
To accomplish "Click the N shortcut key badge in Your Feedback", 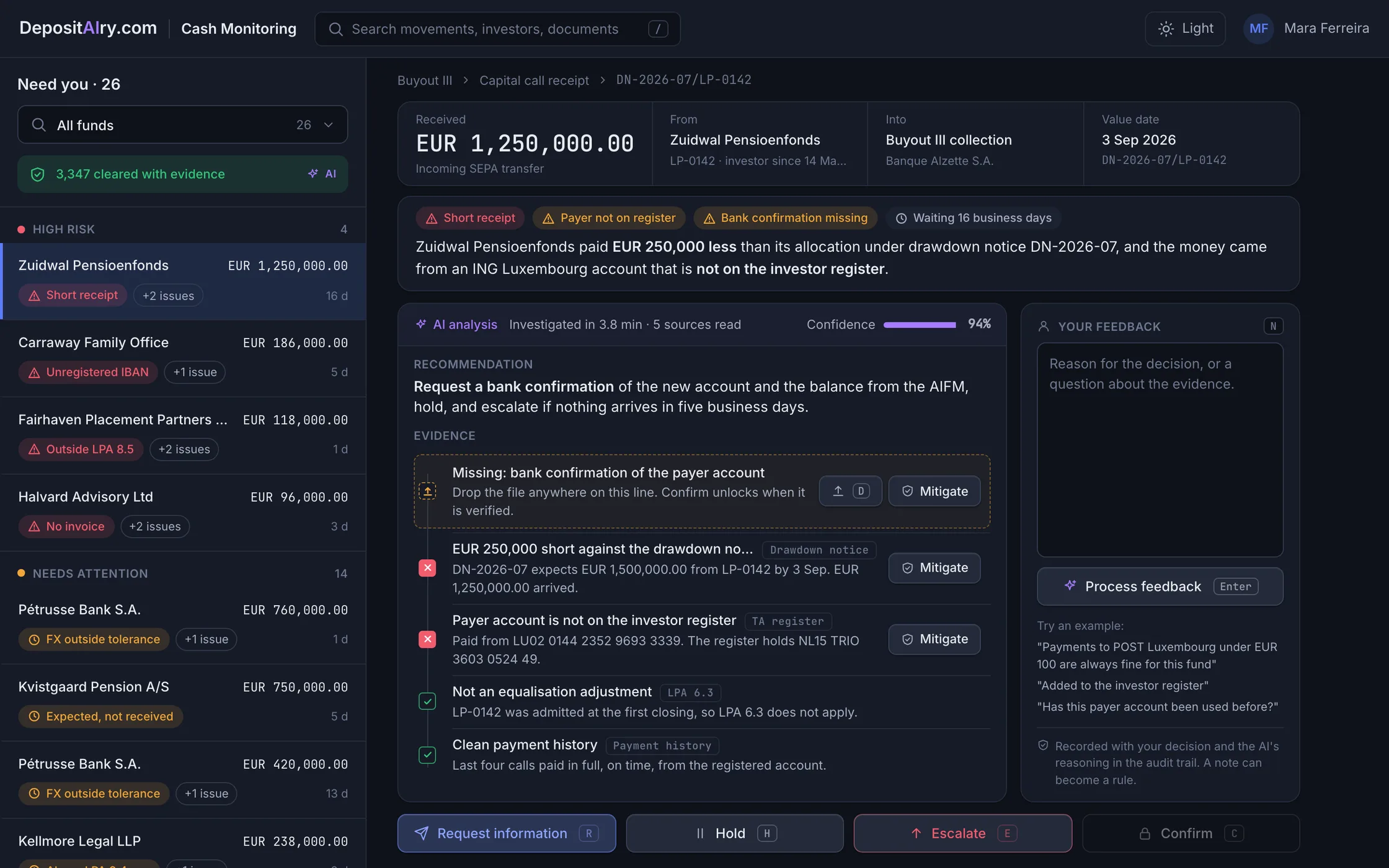I will tap(1273, 326).
